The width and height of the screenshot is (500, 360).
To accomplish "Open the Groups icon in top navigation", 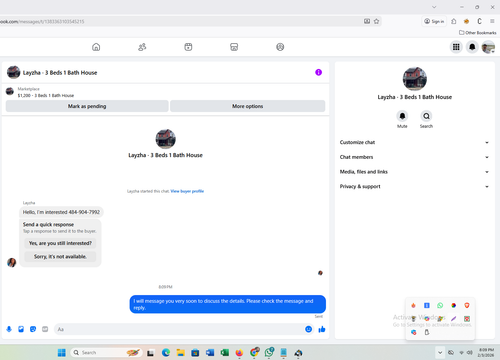I will click(x=280, y=47).
